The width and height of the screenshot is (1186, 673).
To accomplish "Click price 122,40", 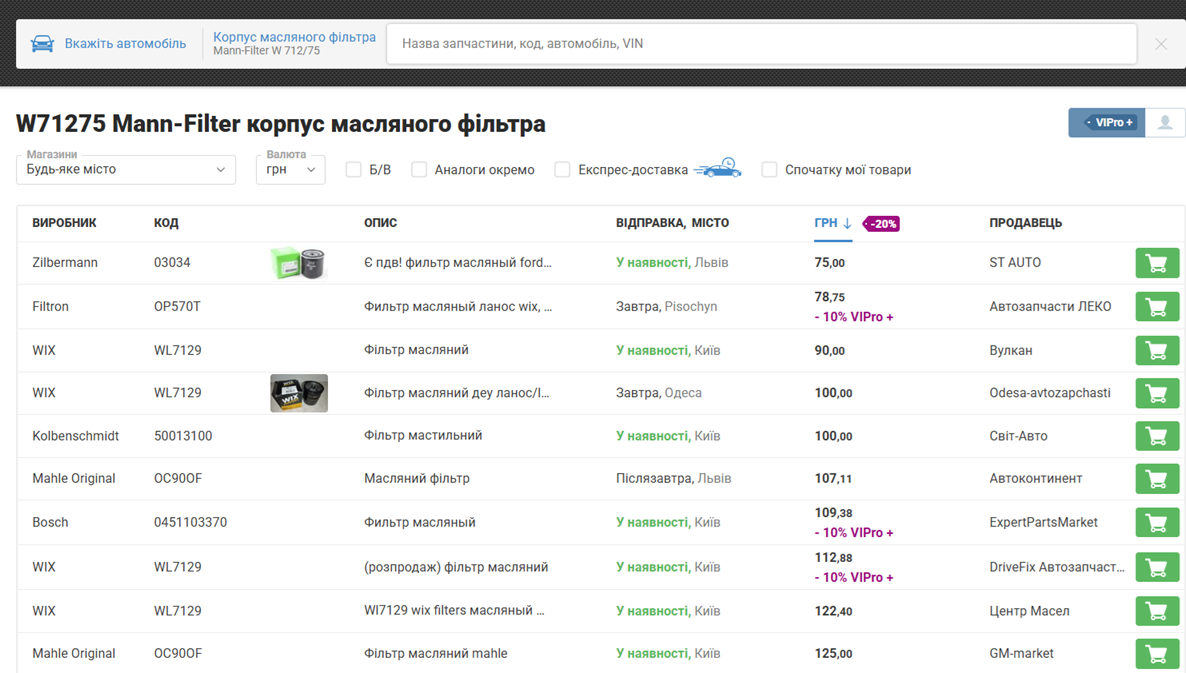I will [833, 611].
